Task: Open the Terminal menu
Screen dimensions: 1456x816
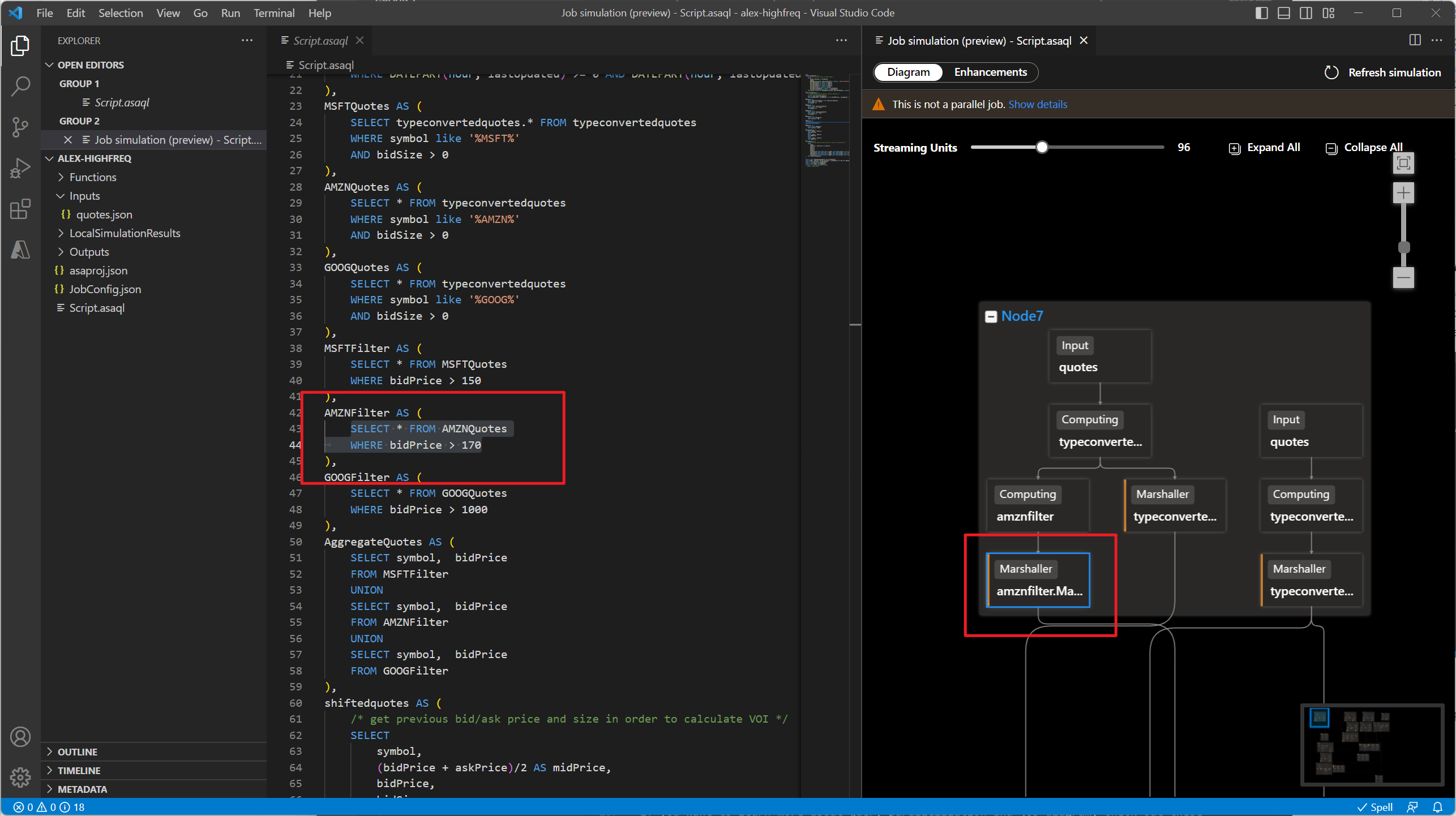Action: (x=273, y=12)
